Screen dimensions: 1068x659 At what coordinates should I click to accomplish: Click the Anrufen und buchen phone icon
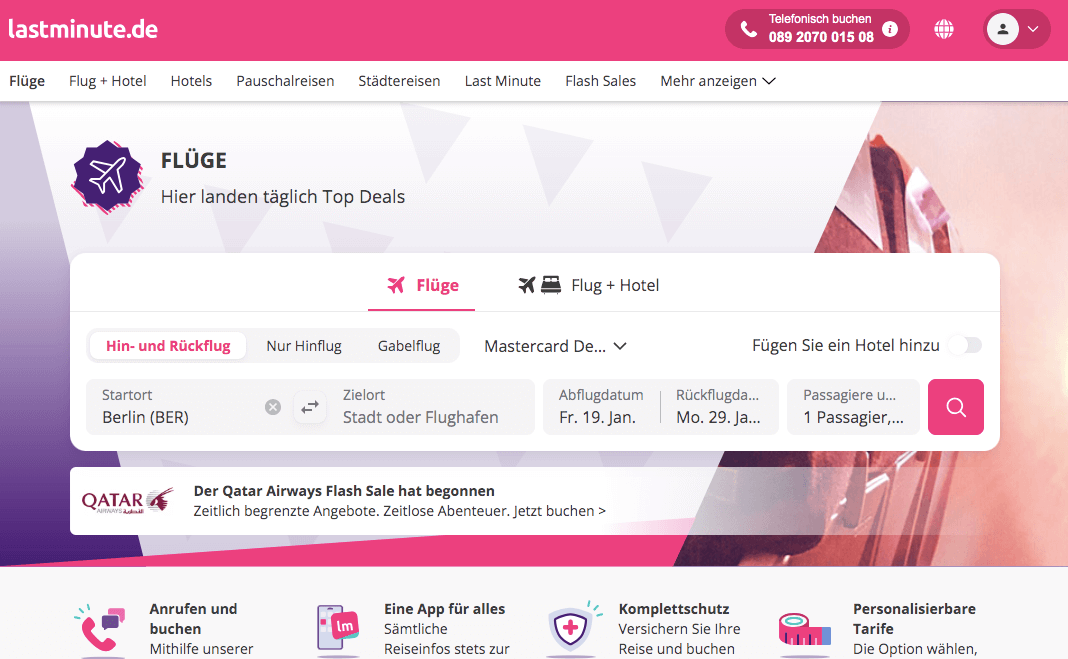[101, 629]
